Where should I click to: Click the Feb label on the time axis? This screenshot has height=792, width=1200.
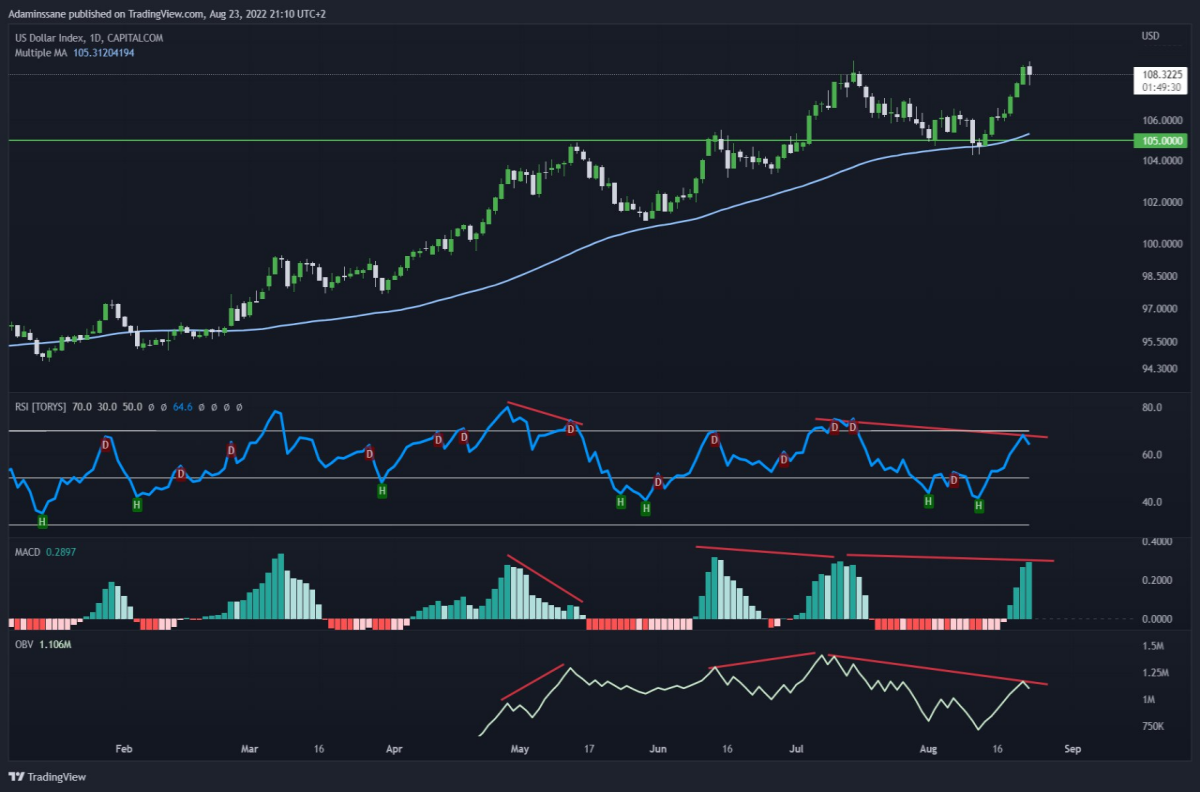[x=123, y=747]
